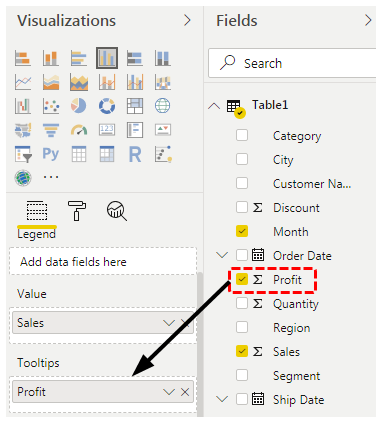Check the Segment field checkbox

coord(242,375)
